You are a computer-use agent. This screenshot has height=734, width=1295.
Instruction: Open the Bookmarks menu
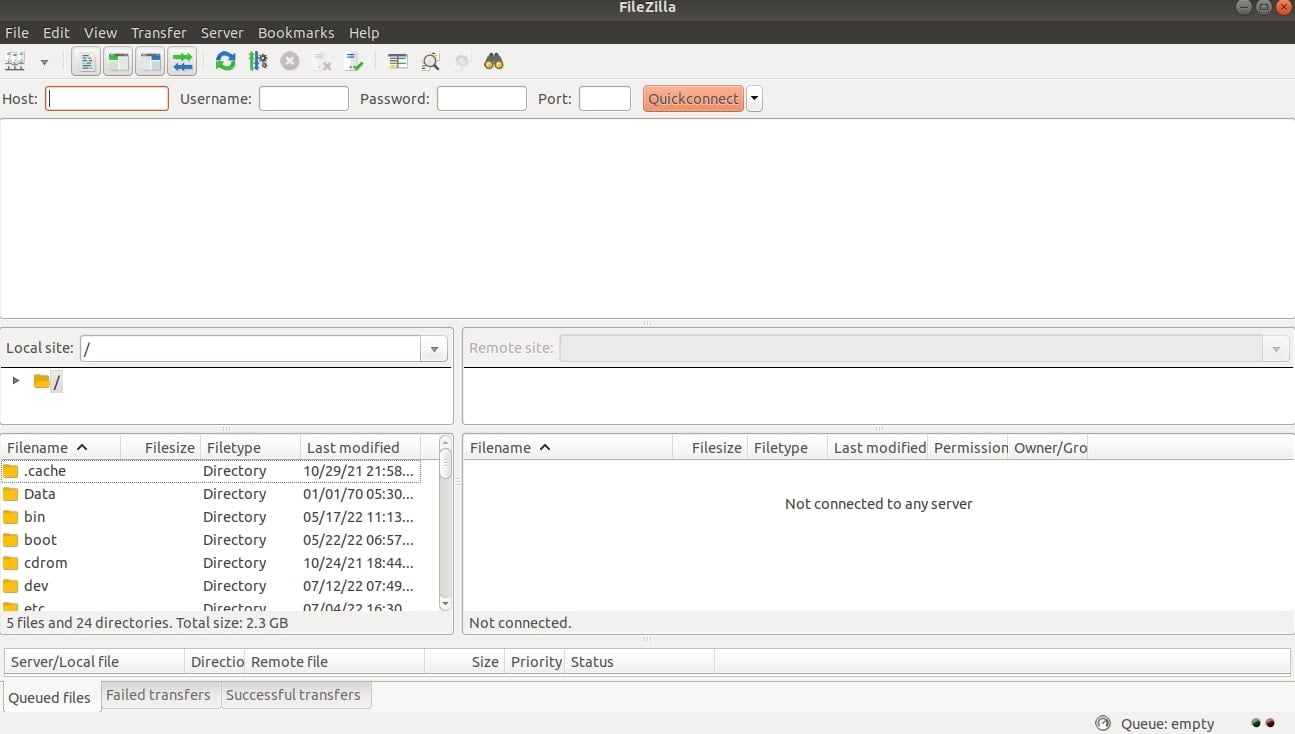click(296, 32)
